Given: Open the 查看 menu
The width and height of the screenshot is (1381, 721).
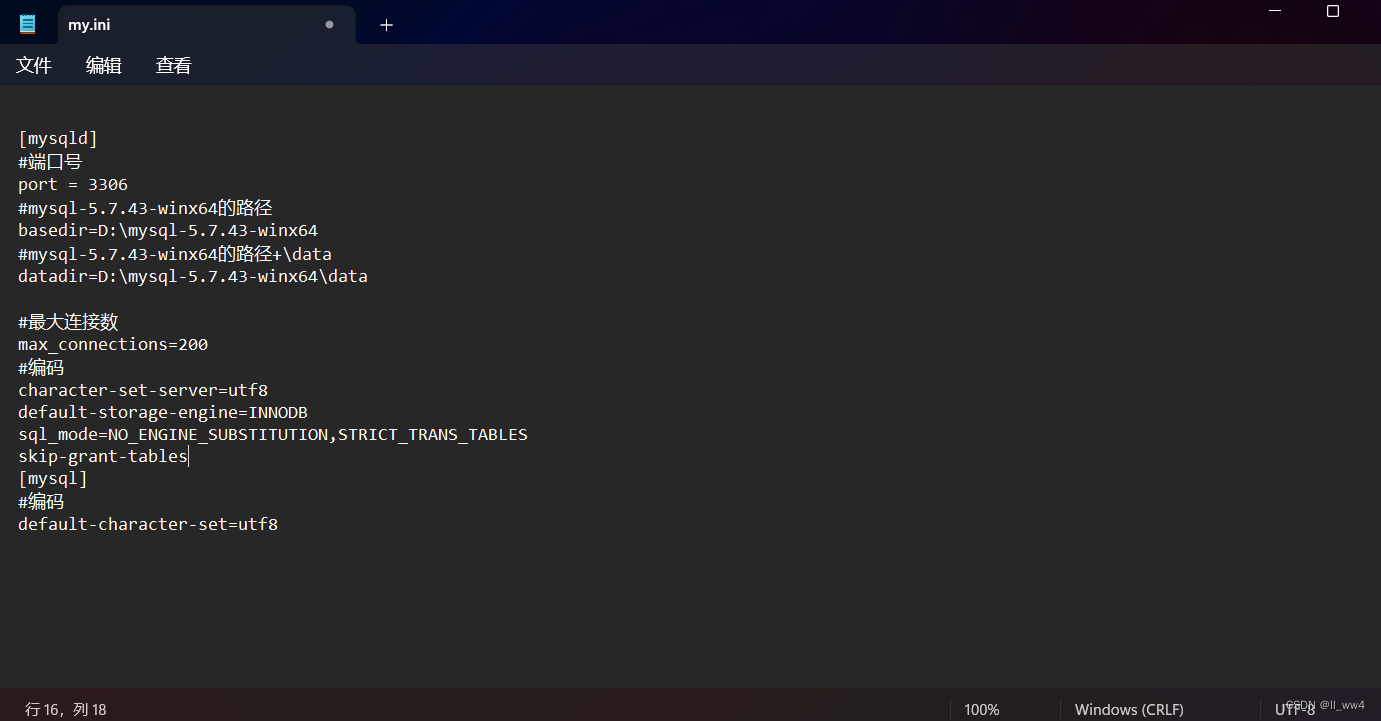Looking at the screenshot, I should (x=174, y=65).
